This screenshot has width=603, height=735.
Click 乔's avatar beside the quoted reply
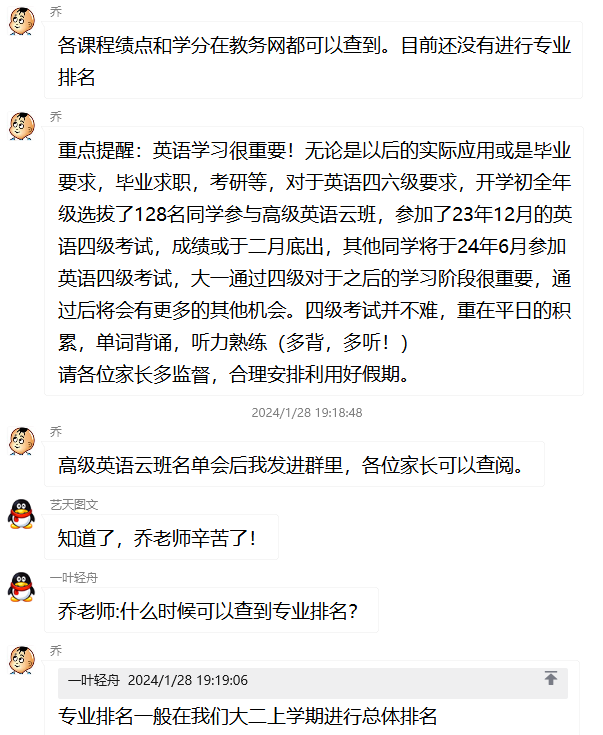[21, 660]
